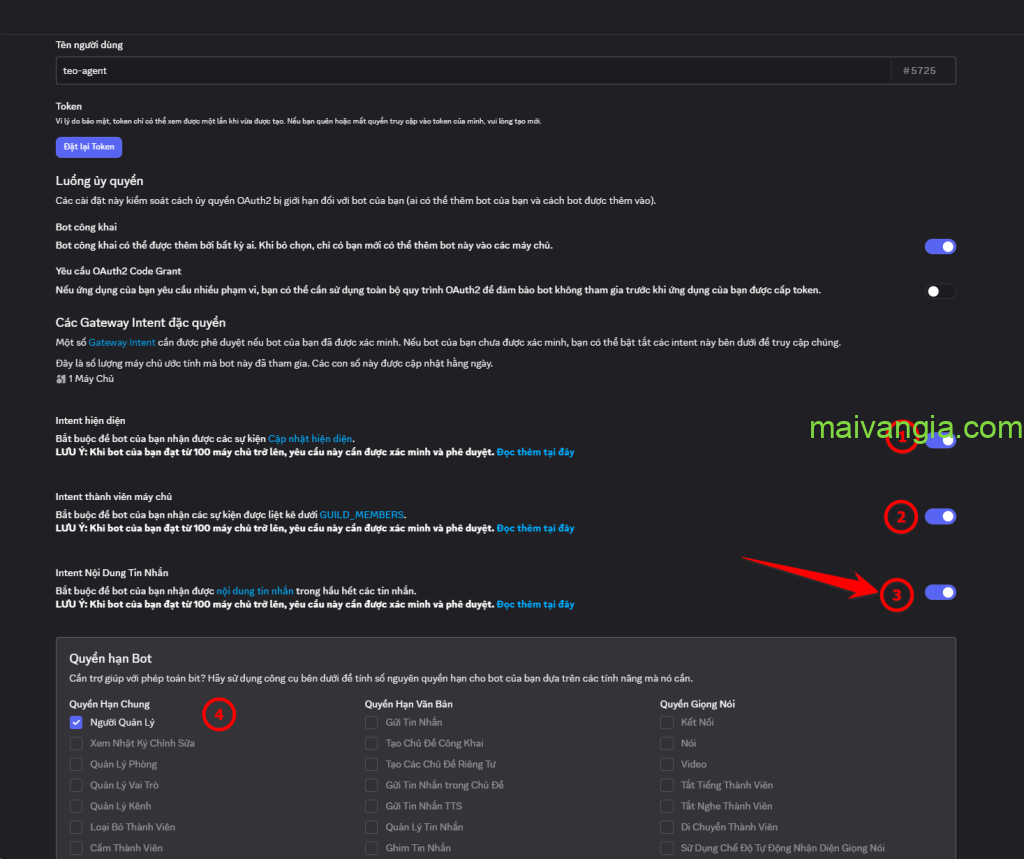Screen dimensions: 1024x859
Task: Check the Nói voice permission checkbox
Action: (x=667, y=743)
